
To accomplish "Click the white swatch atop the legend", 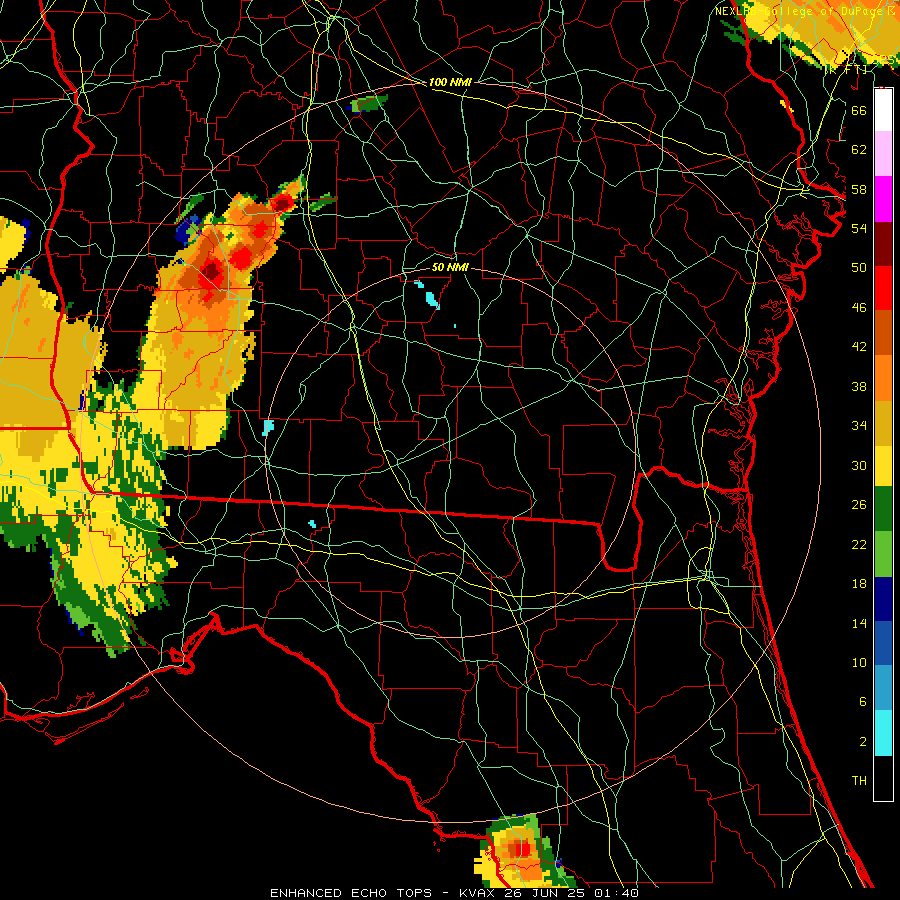I will tap(883, 110).
